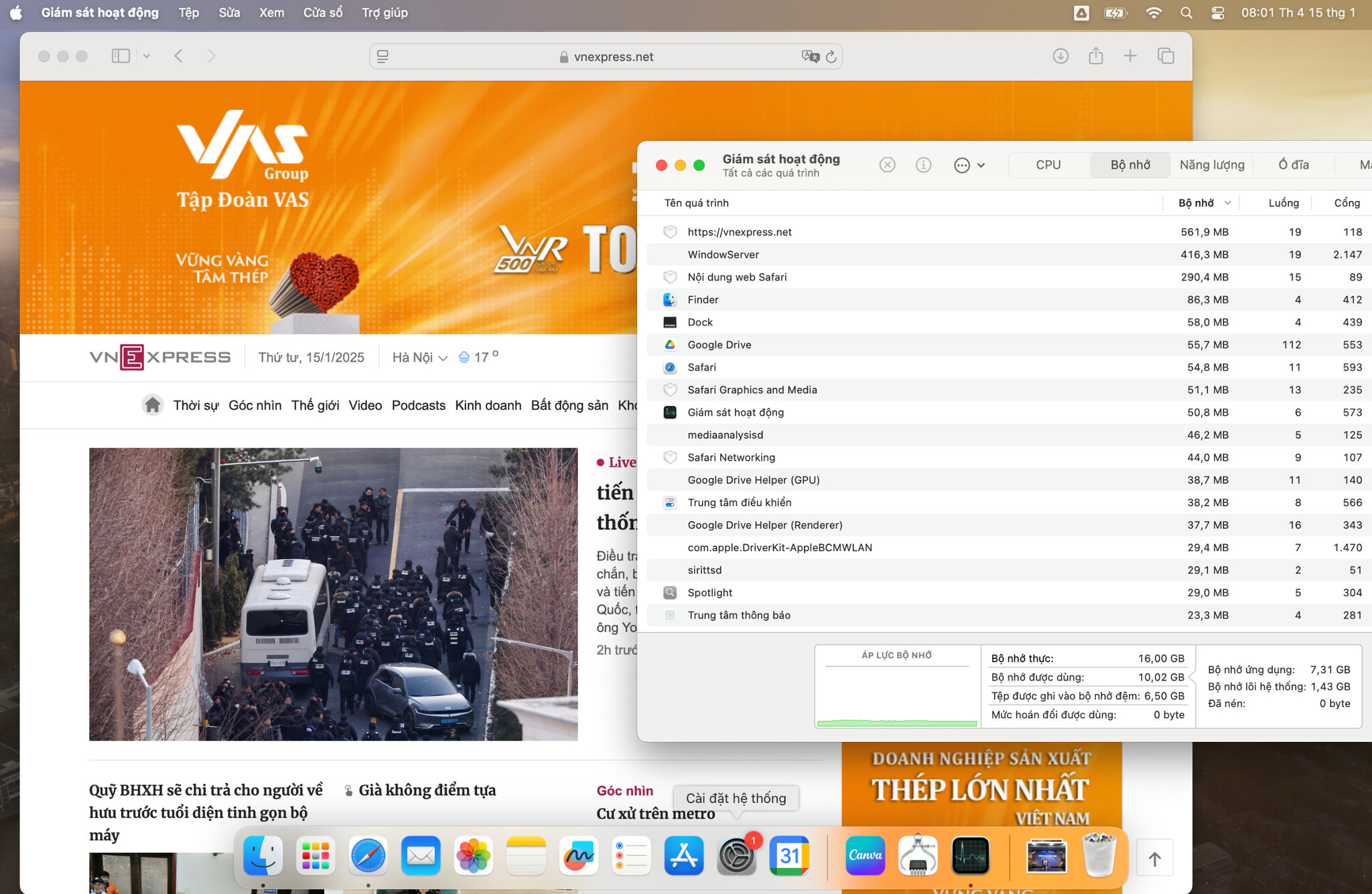
Task: Click the police bus news photo
Action: tap(334, 594)
